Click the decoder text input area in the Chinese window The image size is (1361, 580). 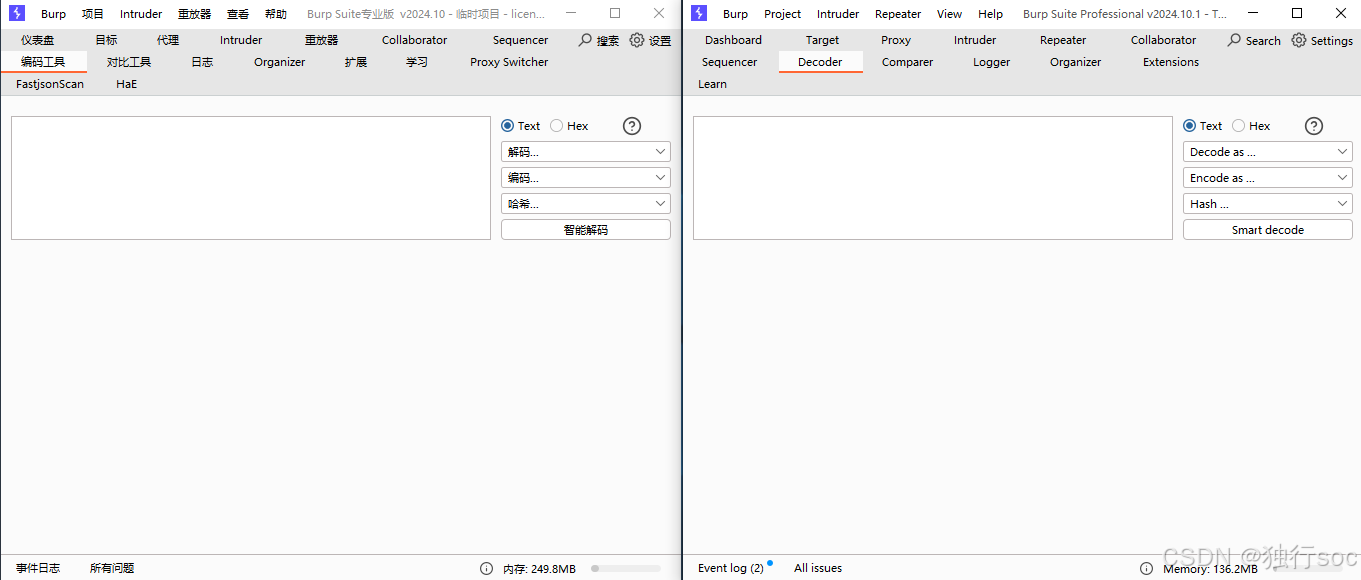pos(251,178)
